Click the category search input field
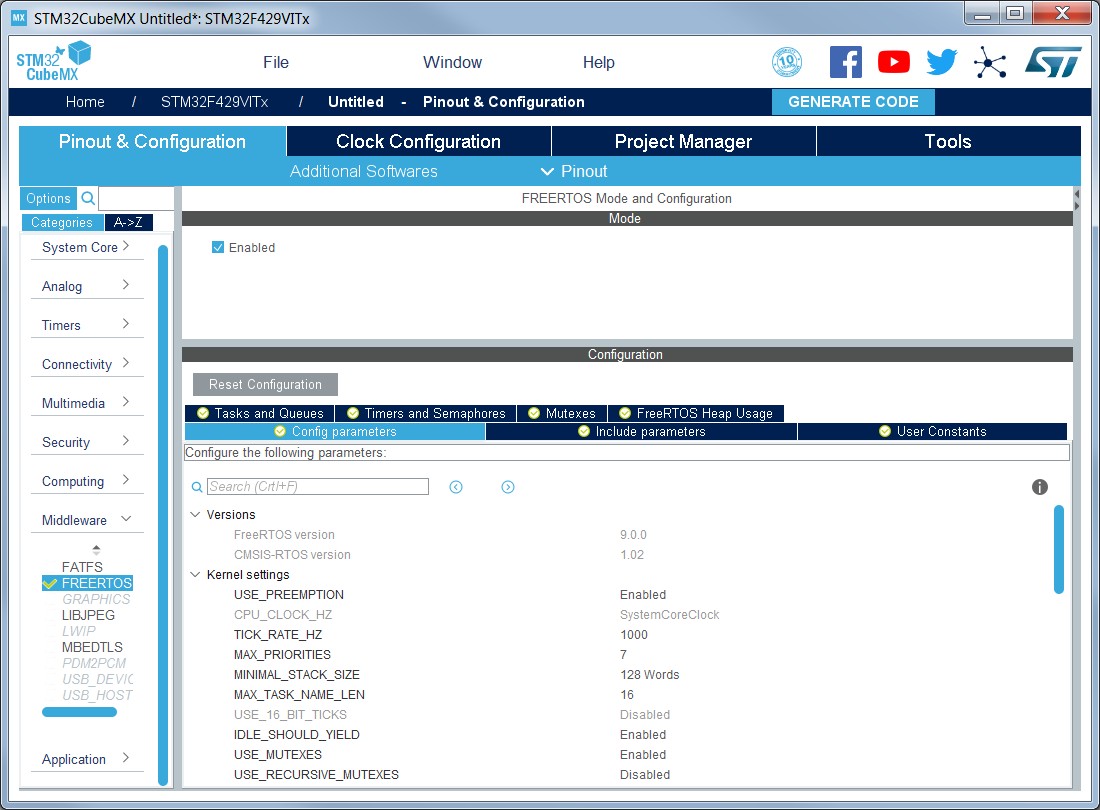The image size is (1100, 810). click(x=136, y=198)
